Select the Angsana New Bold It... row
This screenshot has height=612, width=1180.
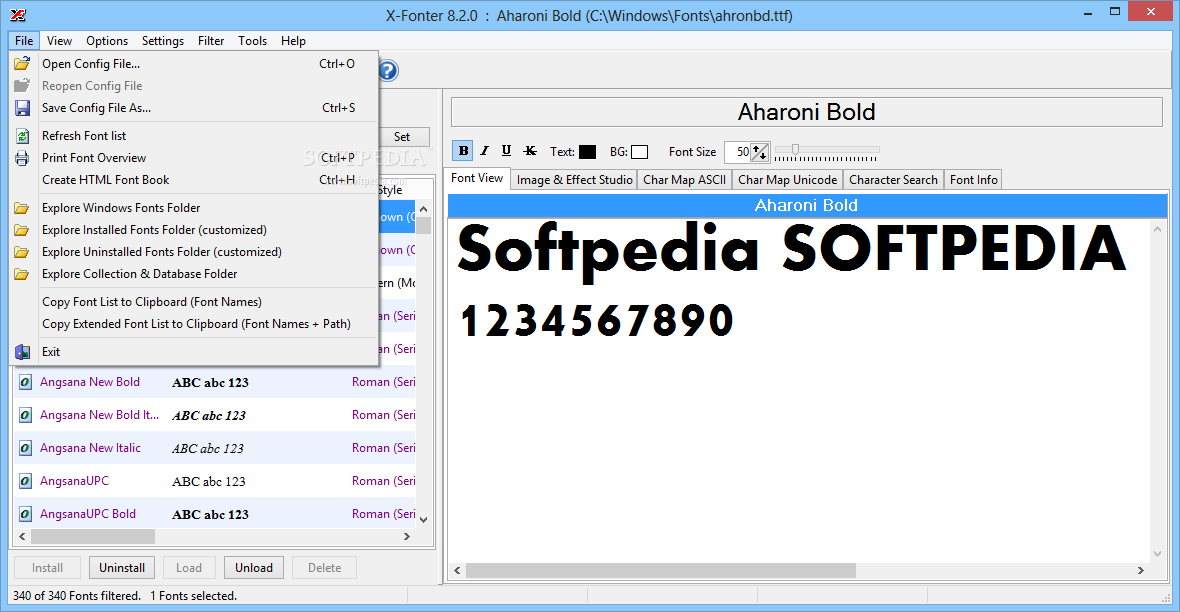point(214,415)
